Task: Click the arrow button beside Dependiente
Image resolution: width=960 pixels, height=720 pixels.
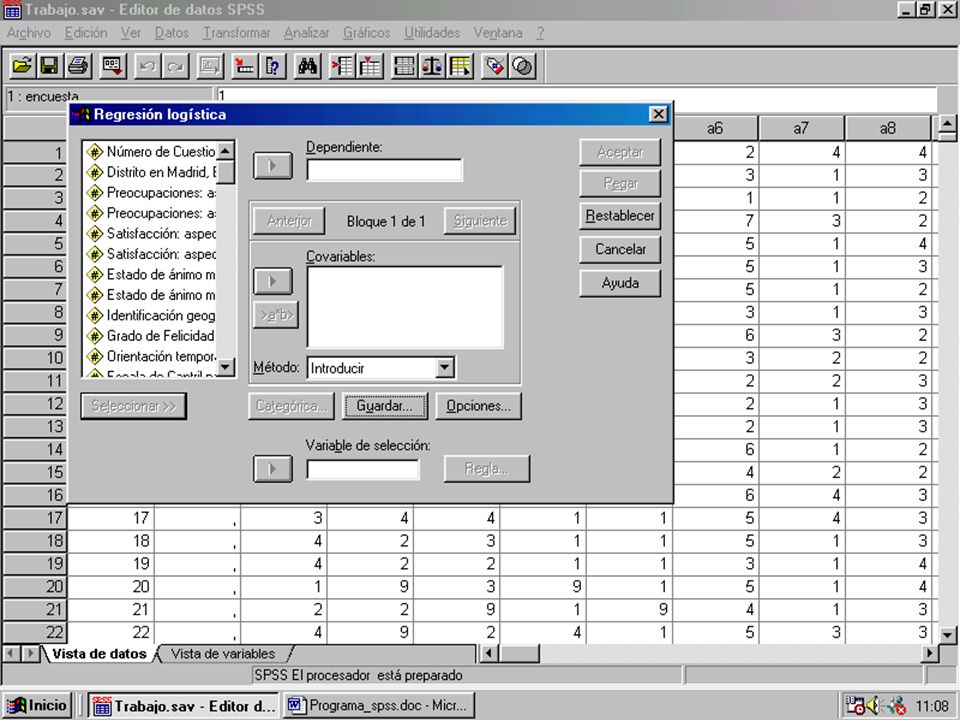Action: (273, 166)
